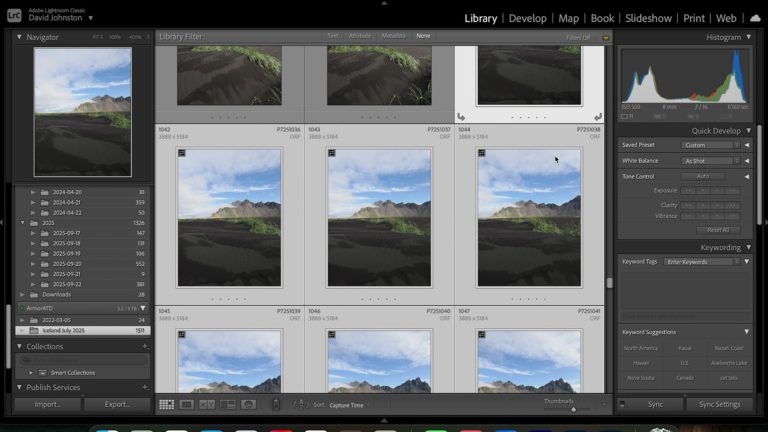Open People view icon
This screenshot has height=432, width=768.
248,404
